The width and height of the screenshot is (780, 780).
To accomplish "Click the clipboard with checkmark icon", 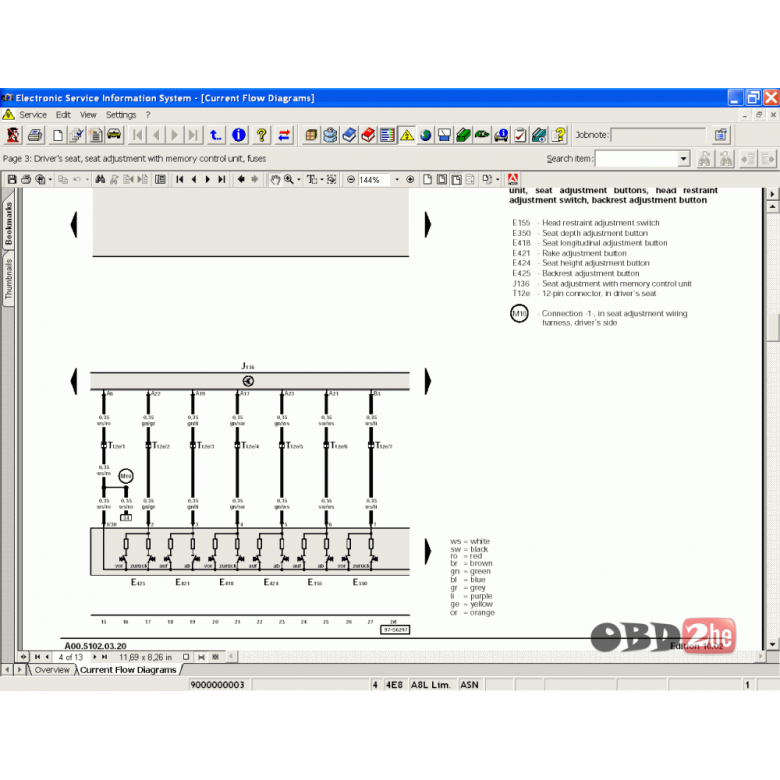I will tap(520, 135).
